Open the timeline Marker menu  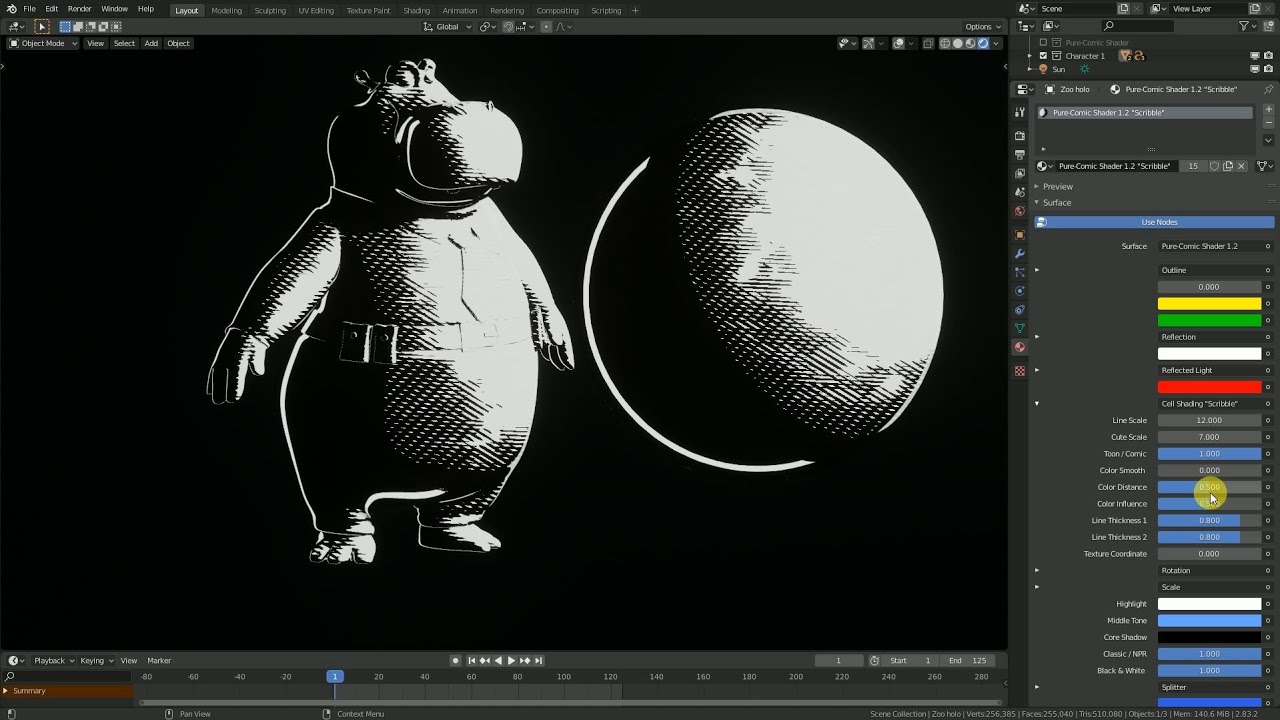pyautogui.click(x=159, y=660)
